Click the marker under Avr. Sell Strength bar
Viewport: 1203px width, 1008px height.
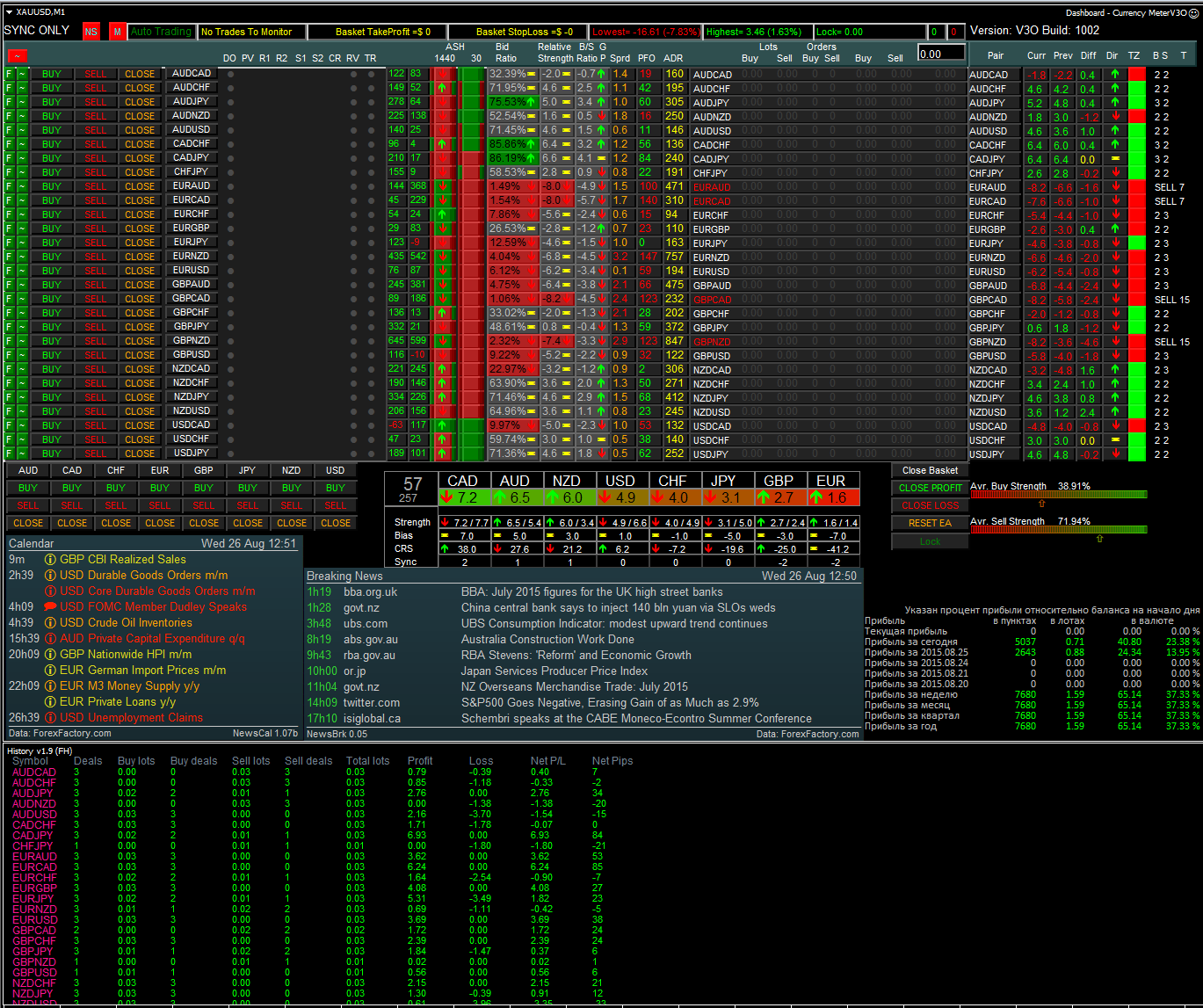tap(1099, 540)
